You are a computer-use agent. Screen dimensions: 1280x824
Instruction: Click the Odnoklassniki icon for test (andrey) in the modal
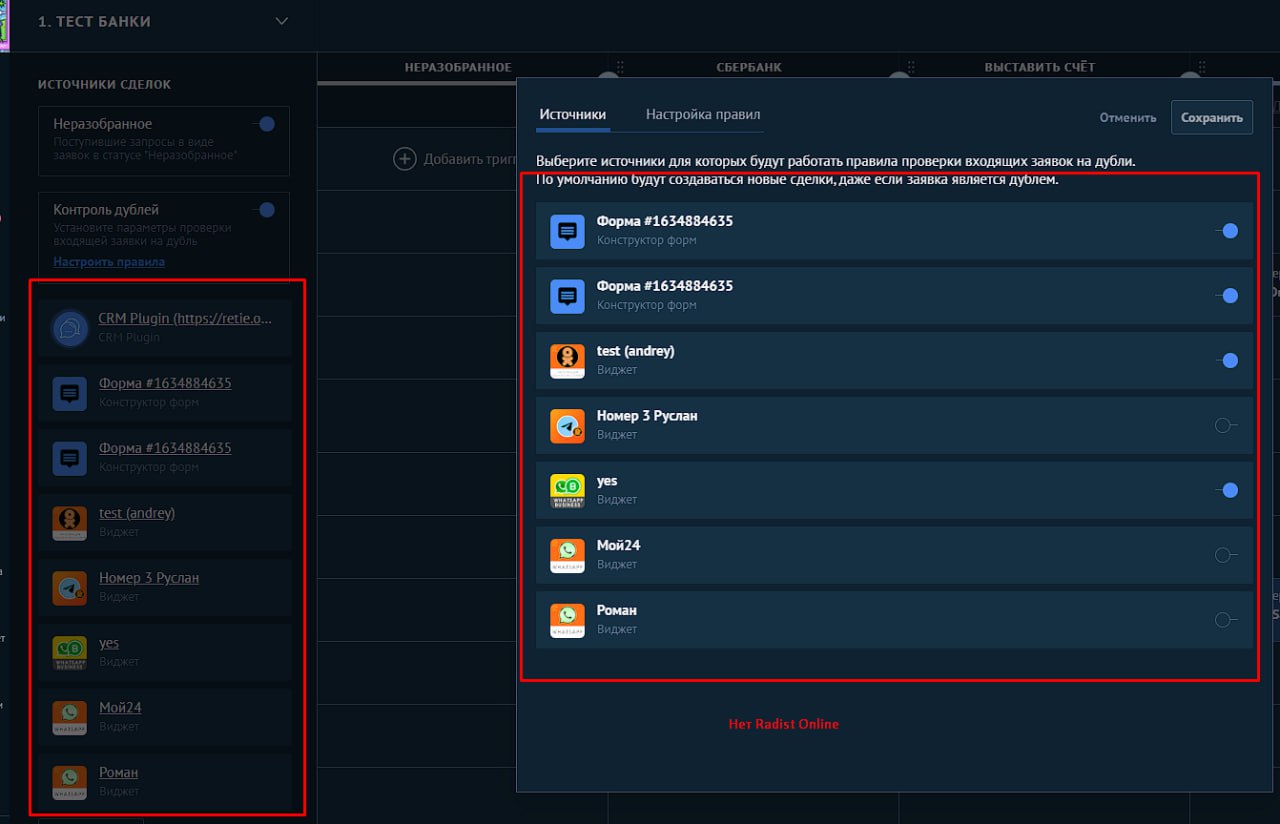click(x=567, y=360)
